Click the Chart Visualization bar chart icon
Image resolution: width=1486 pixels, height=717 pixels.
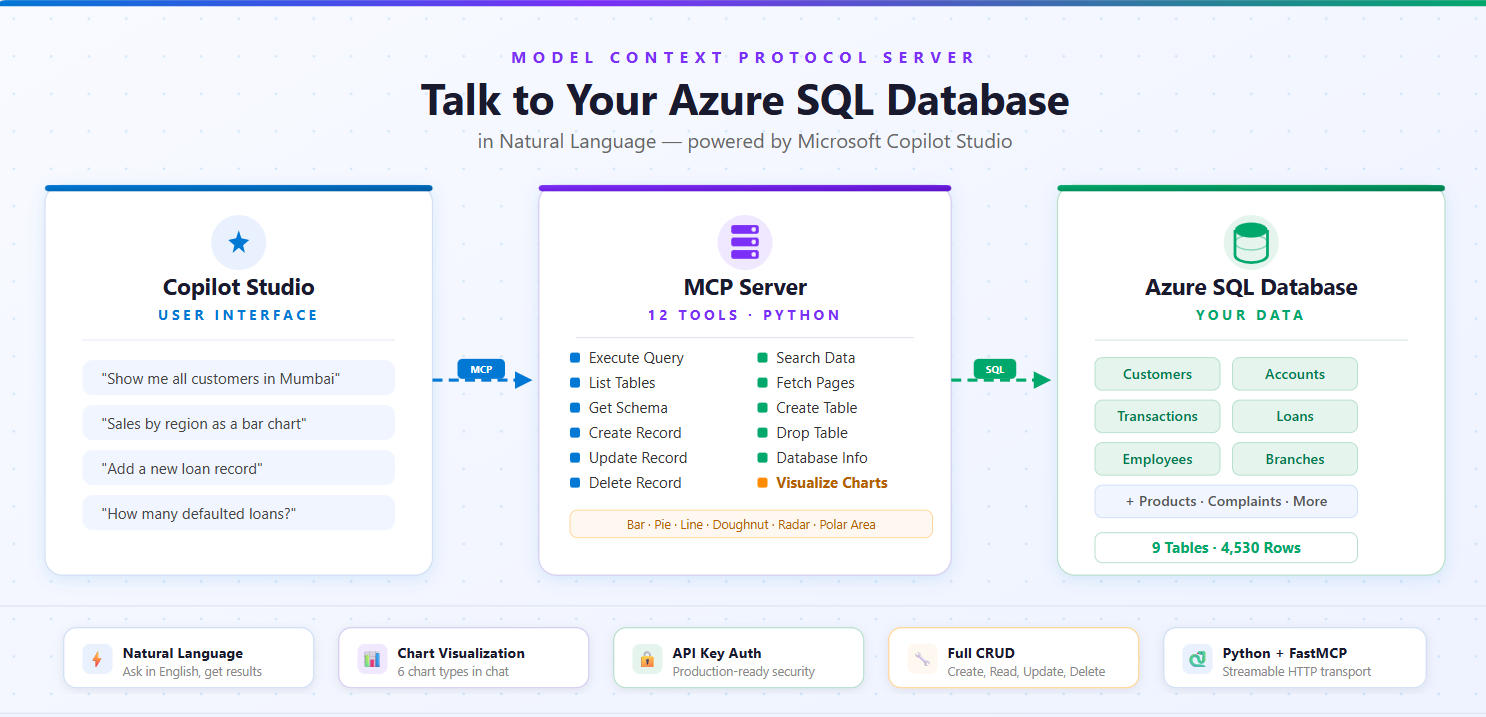[372, 659]
